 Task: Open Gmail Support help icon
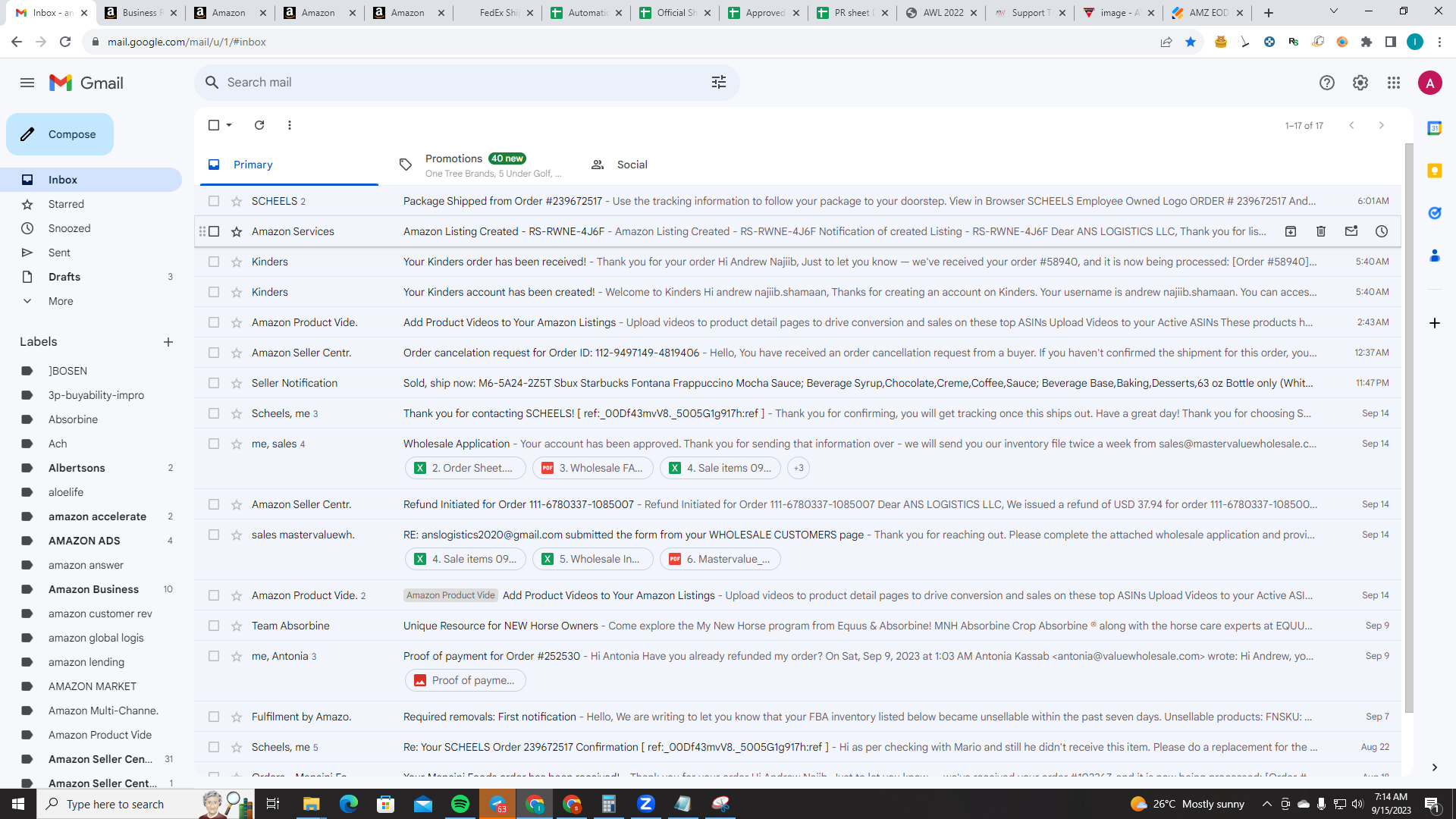(1327, 83)
